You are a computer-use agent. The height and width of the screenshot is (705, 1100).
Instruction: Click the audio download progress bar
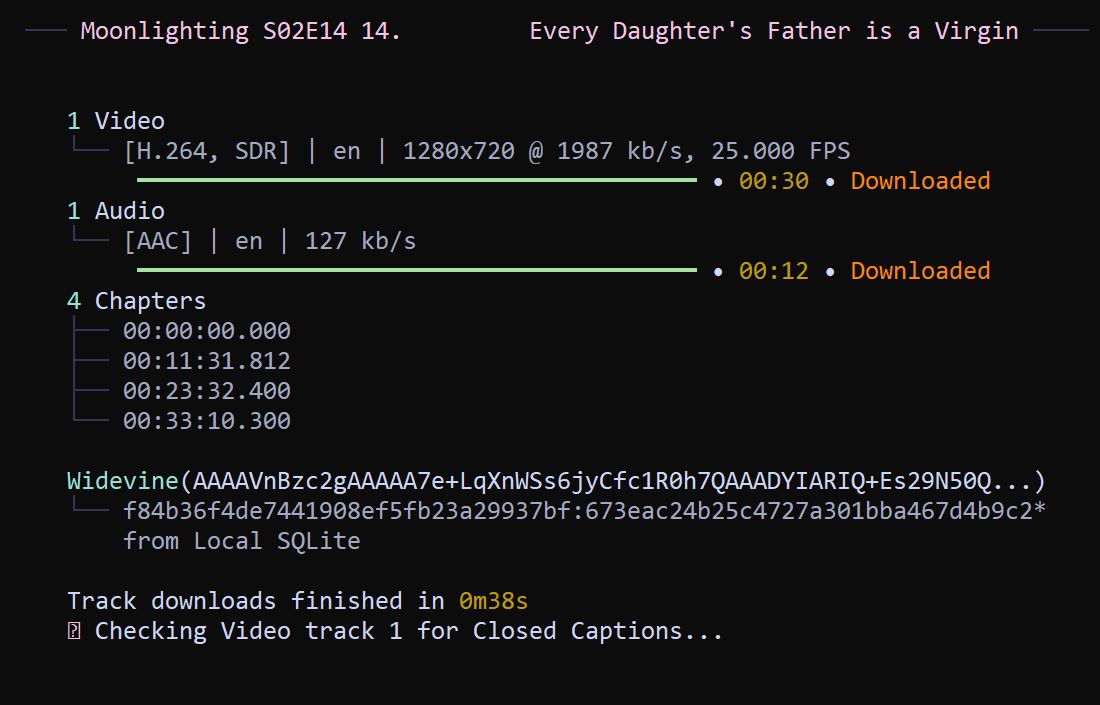(416, 270)
